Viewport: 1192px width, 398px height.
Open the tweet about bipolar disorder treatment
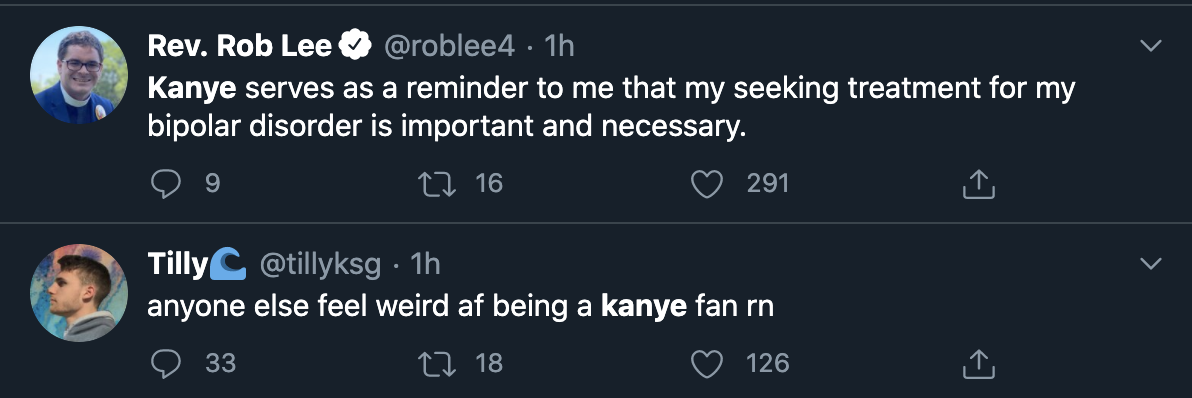point(611,108)
